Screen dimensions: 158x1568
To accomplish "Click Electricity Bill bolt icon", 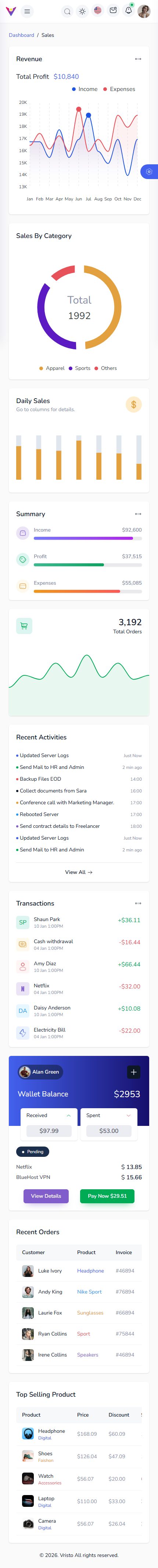I will click(x=22, y=1033).
